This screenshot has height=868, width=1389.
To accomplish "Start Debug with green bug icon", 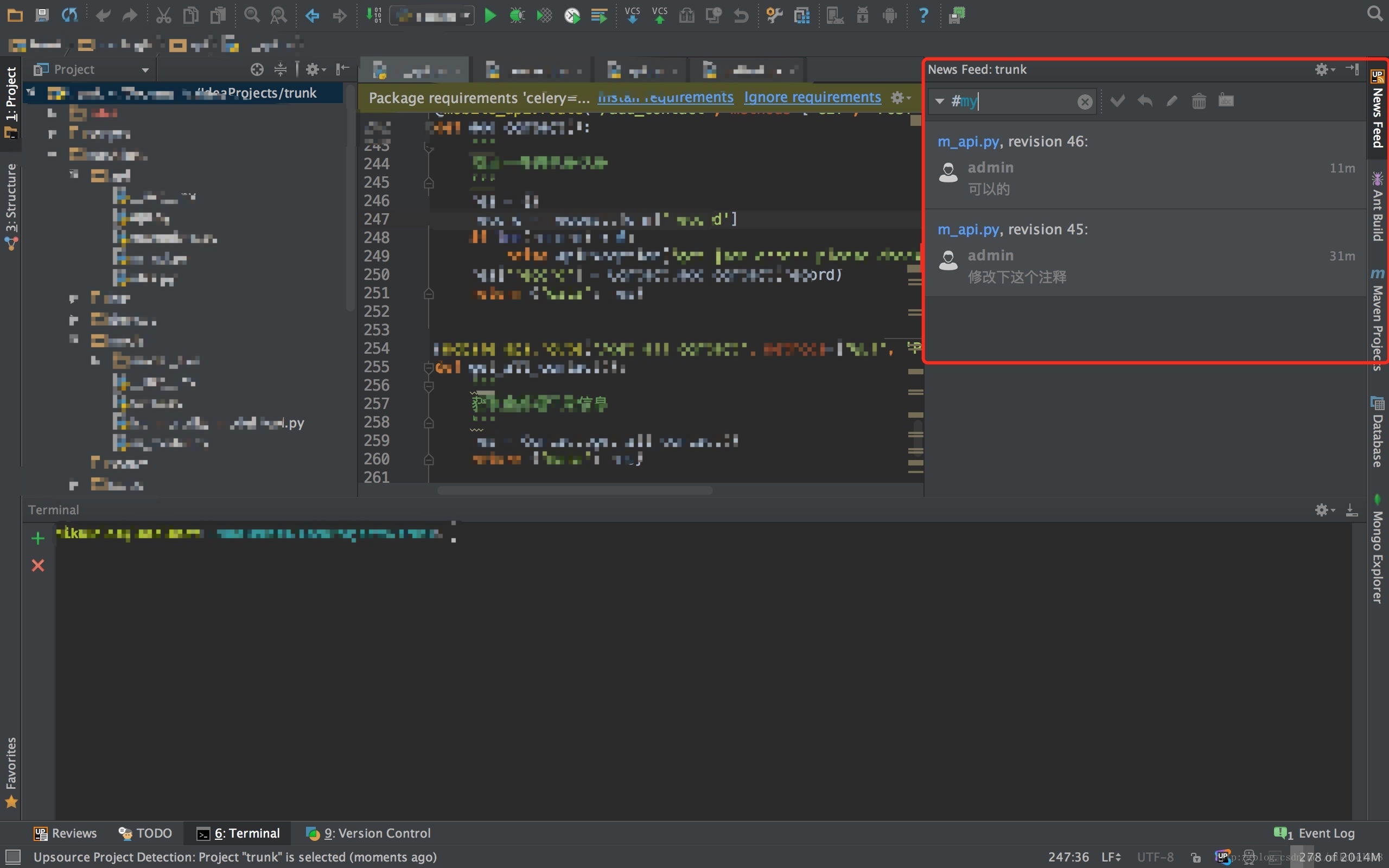I will click(x=517, y=15).
